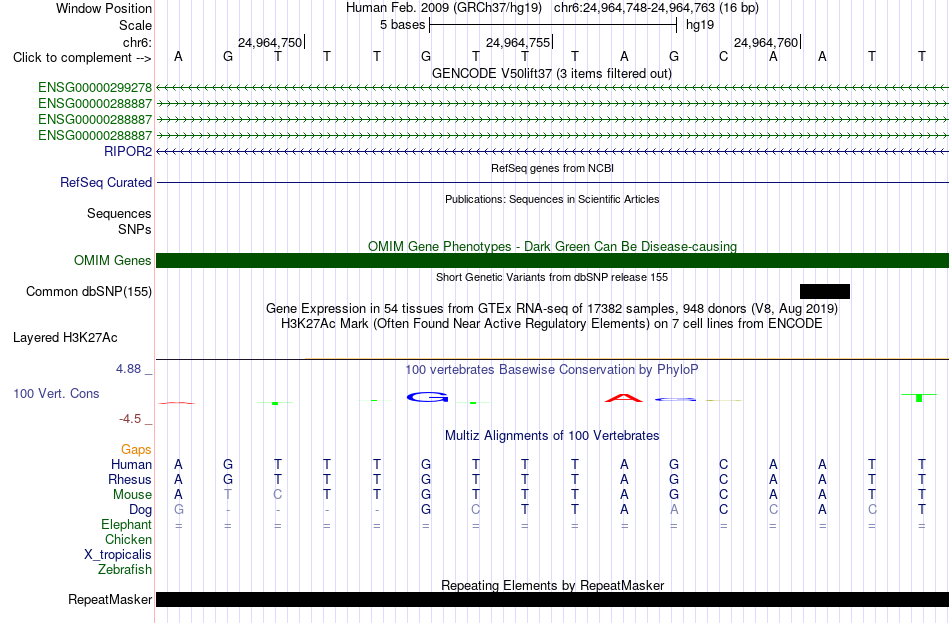Click the Elephant species row label
The width and height of the screenshot is (950, 623).
(126, 525)
